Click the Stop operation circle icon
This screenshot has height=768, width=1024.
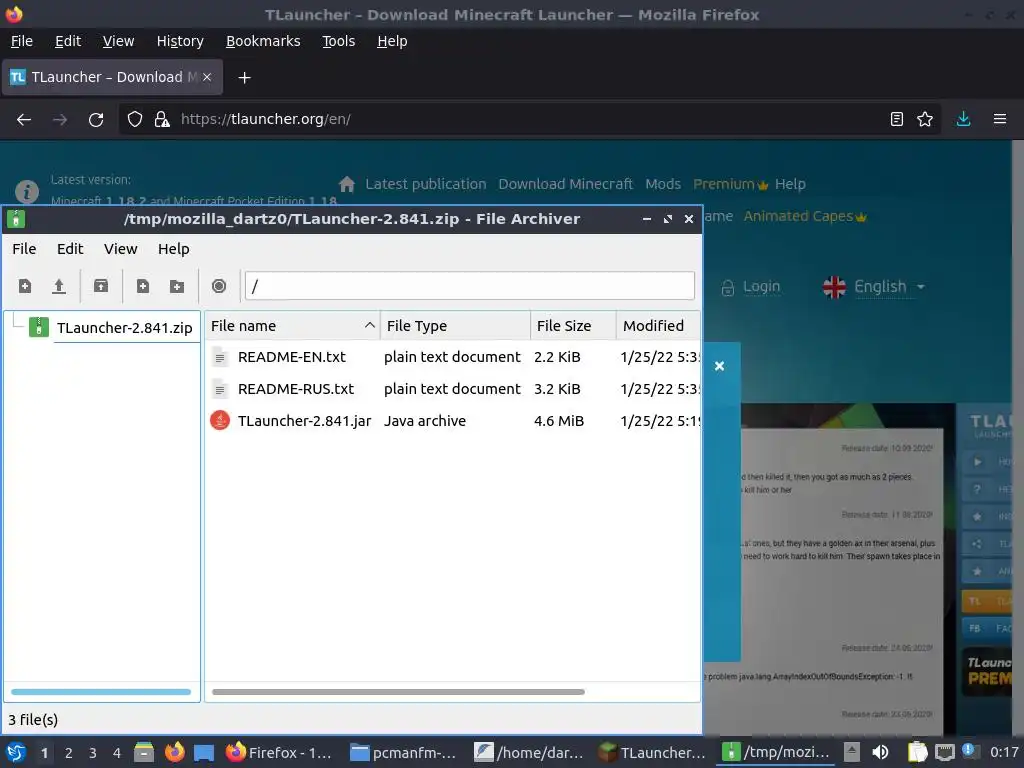pyautogui.click(x=219, y=286)
